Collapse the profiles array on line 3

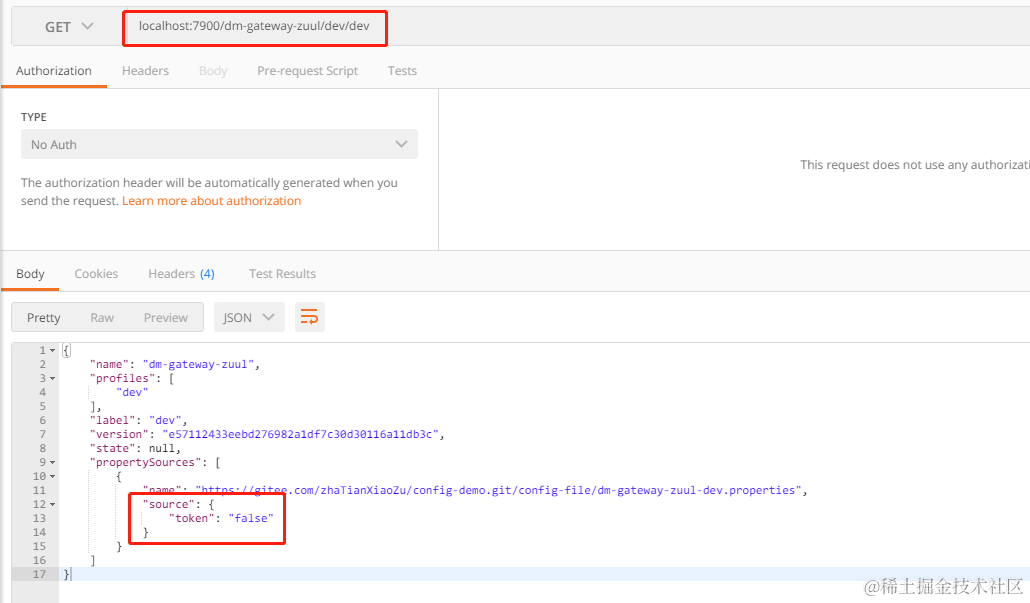(x=53, y=379)
